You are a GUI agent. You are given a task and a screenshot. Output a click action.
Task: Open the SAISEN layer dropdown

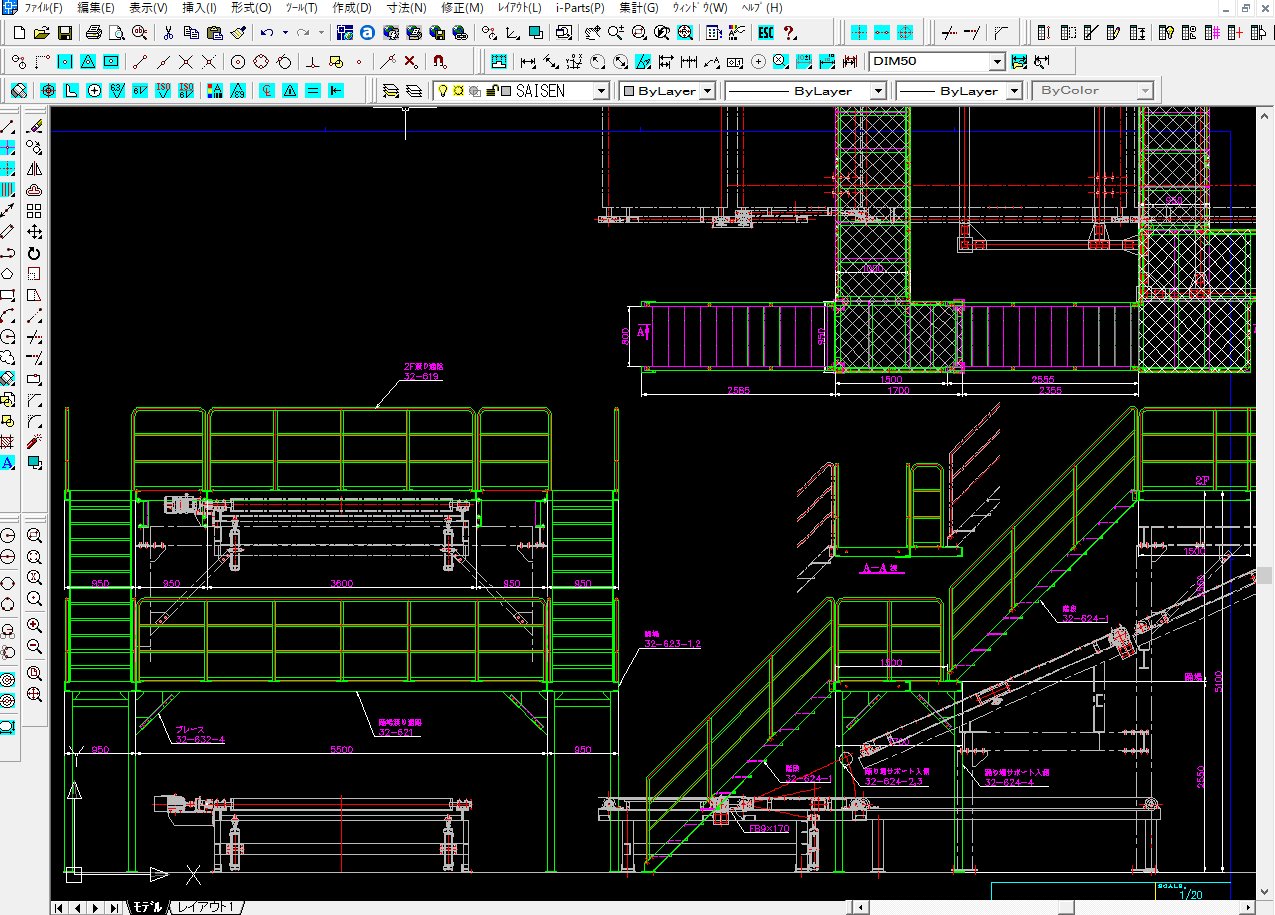pos(601,91)
